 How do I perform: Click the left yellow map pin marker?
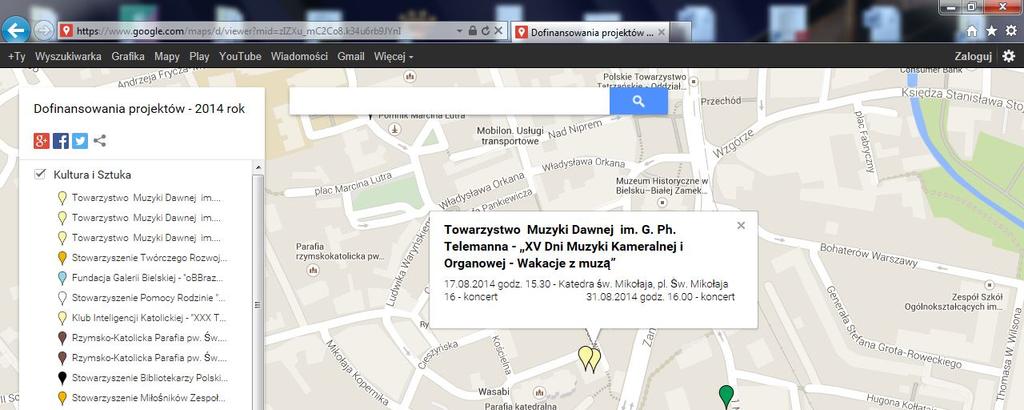click(x=585, y=358)
